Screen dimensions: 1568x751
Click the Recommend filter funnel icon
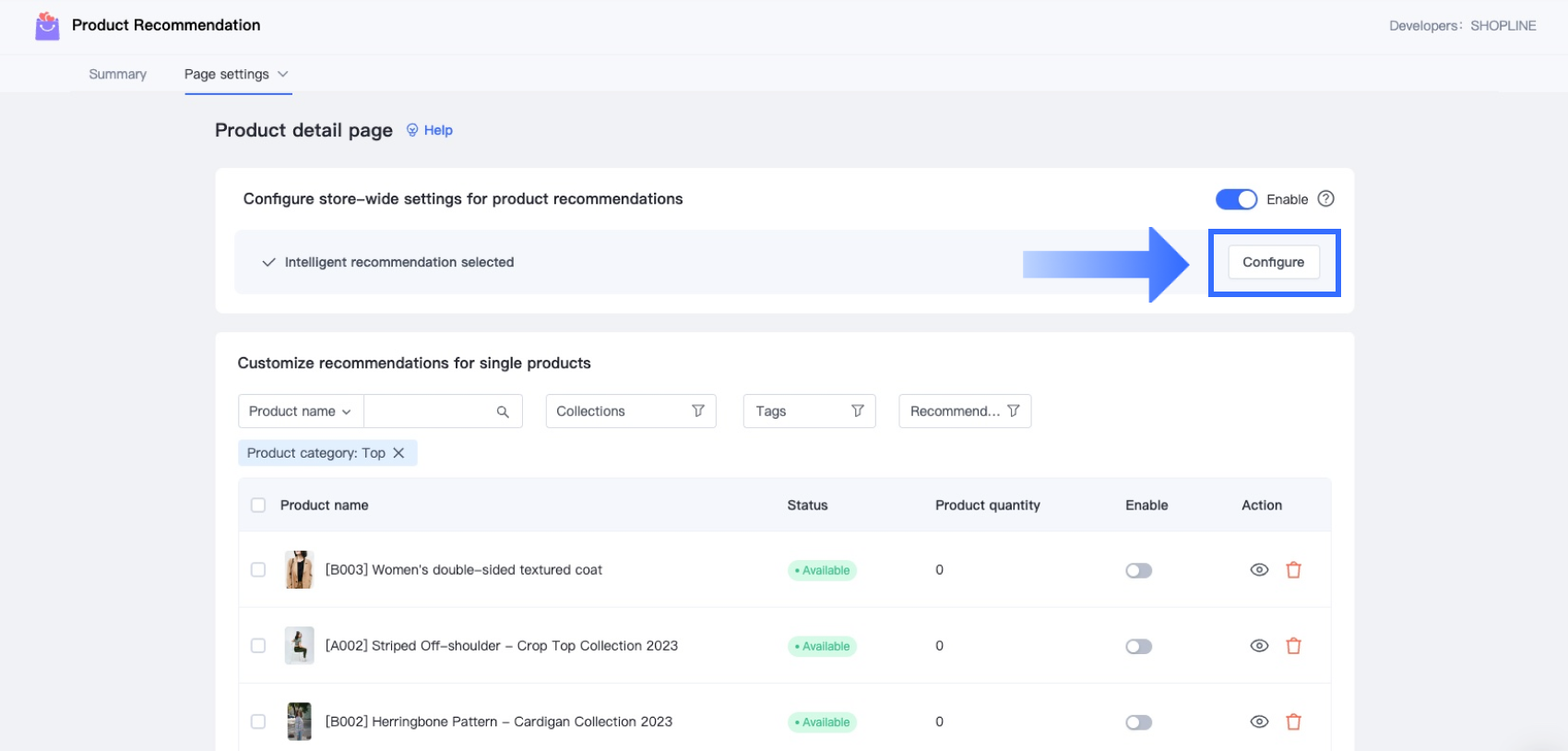click(x=1014, y=411)
